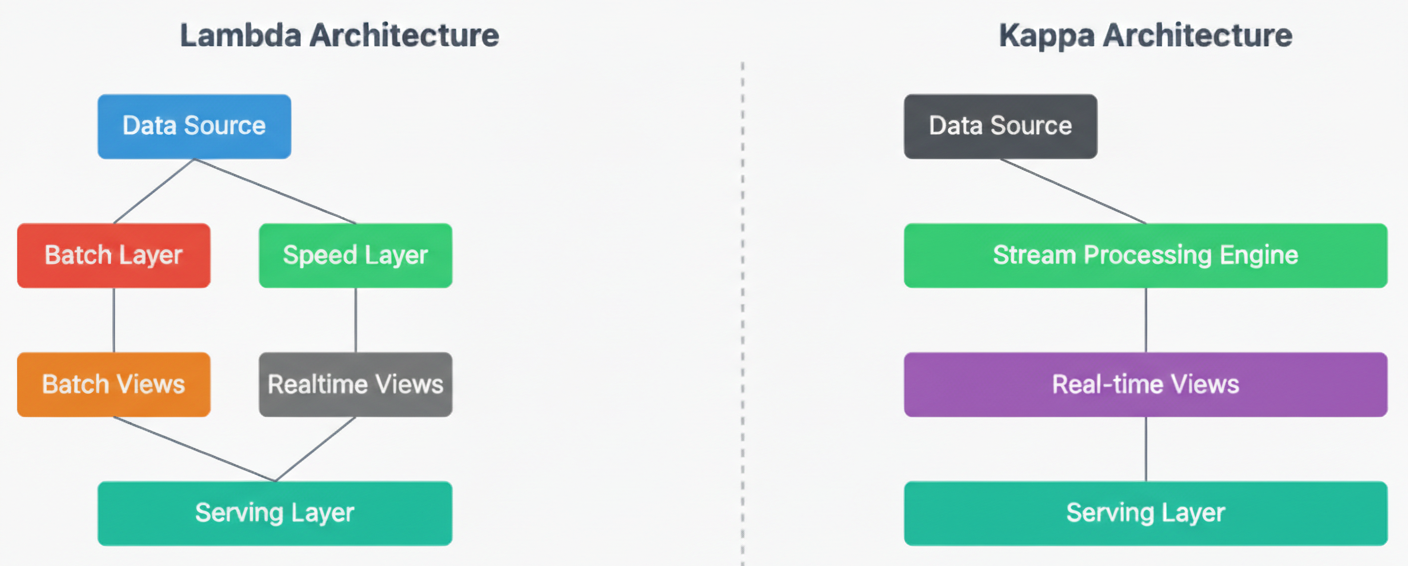This screenshot has width=1408, height=566.
Task: Click the orange Batch Views box
Action: [114, 384]
